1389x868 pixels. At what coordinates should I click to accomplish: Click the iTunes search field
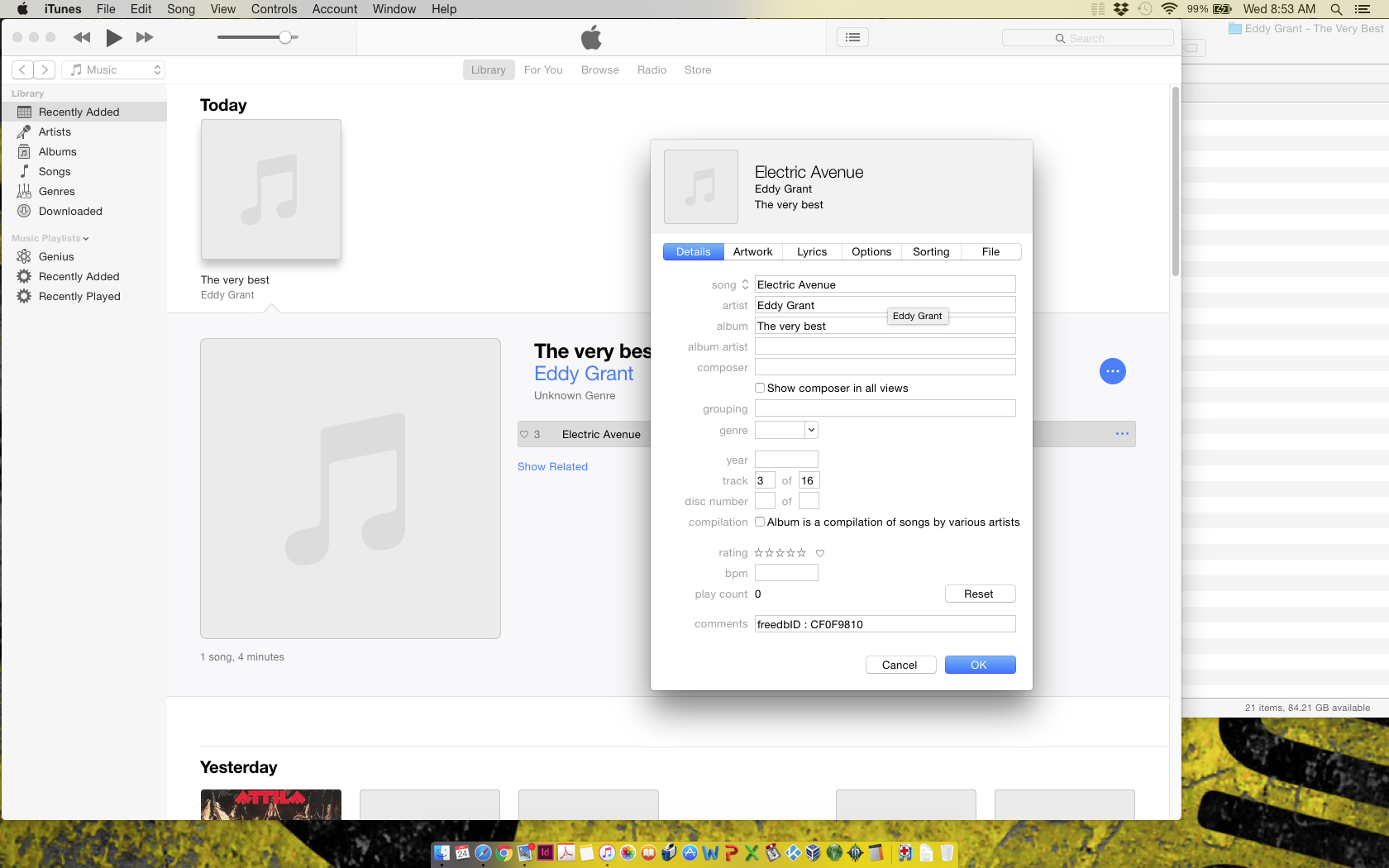point(1087,38)
